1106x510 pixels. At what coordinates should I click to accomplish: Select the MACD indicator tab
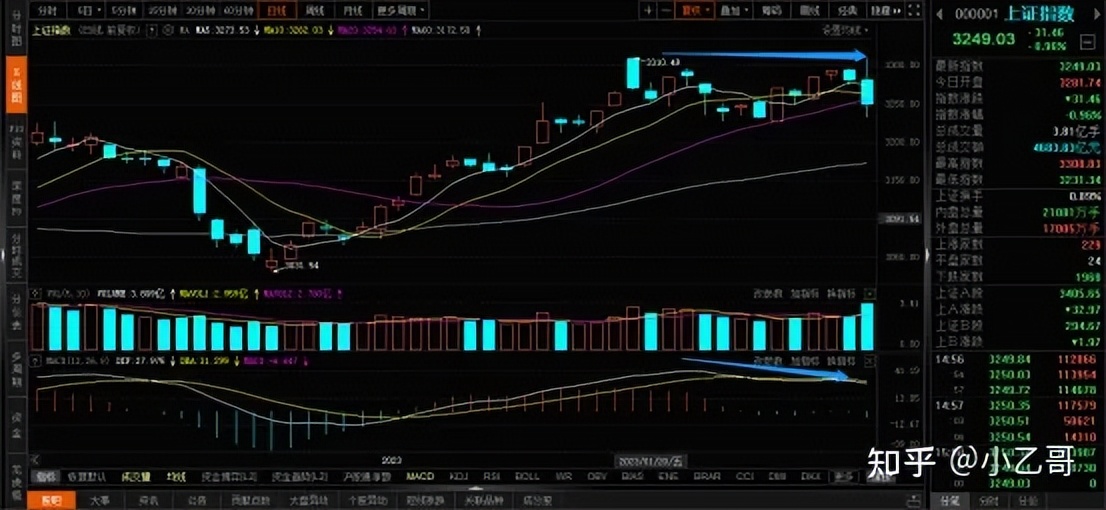coord(419,477)
